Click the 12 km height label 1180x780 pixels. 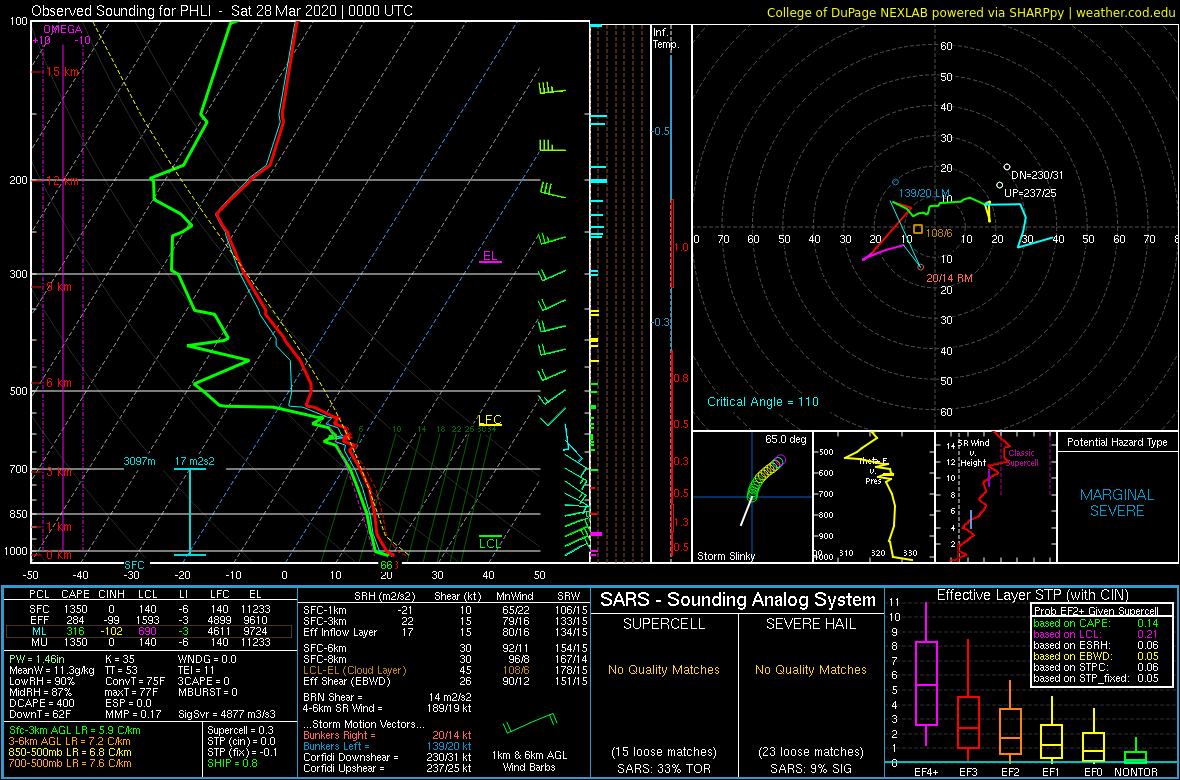pos(62,181)
